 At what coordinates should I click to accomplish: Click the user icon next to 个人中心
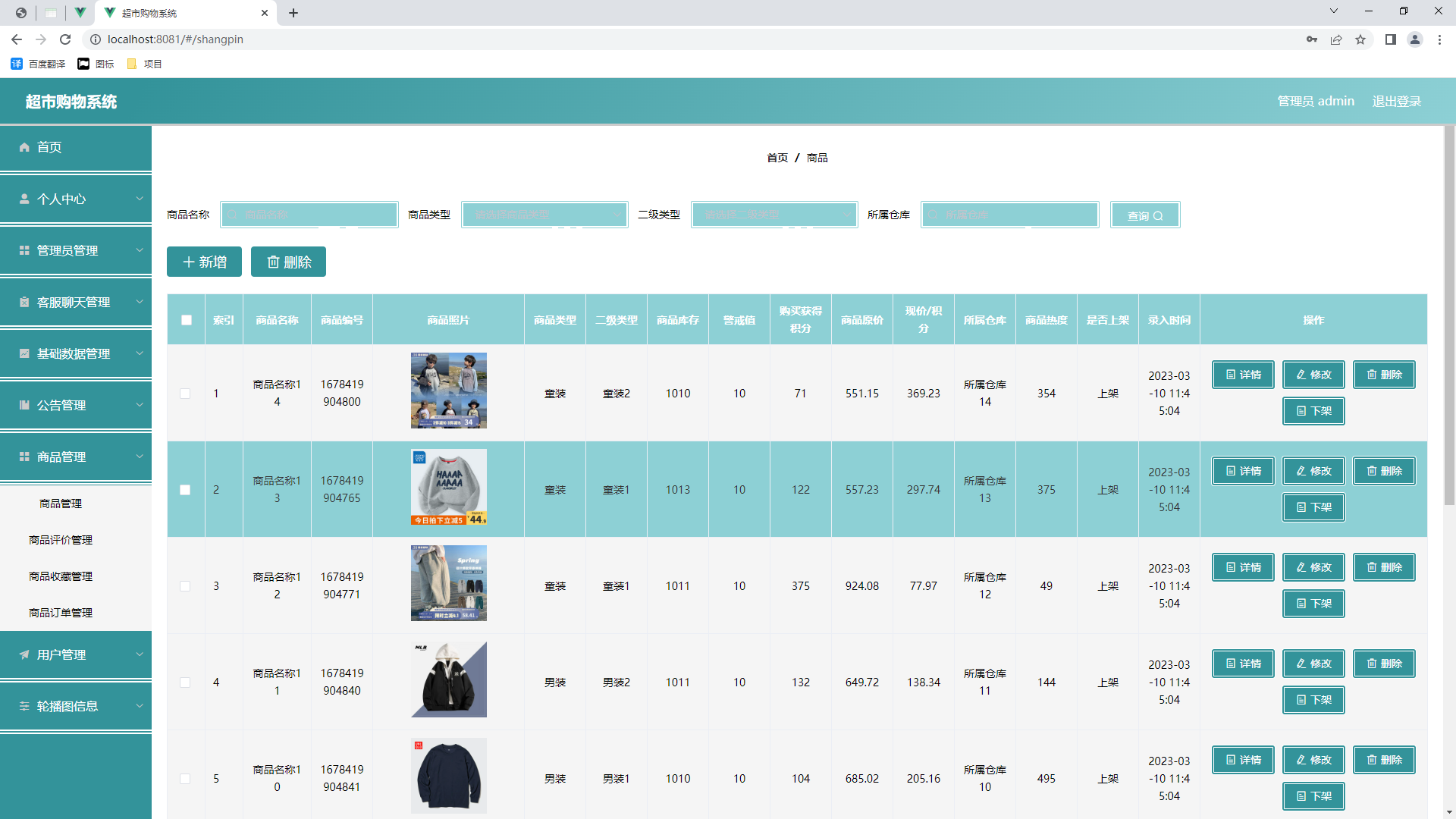[24, 199]
